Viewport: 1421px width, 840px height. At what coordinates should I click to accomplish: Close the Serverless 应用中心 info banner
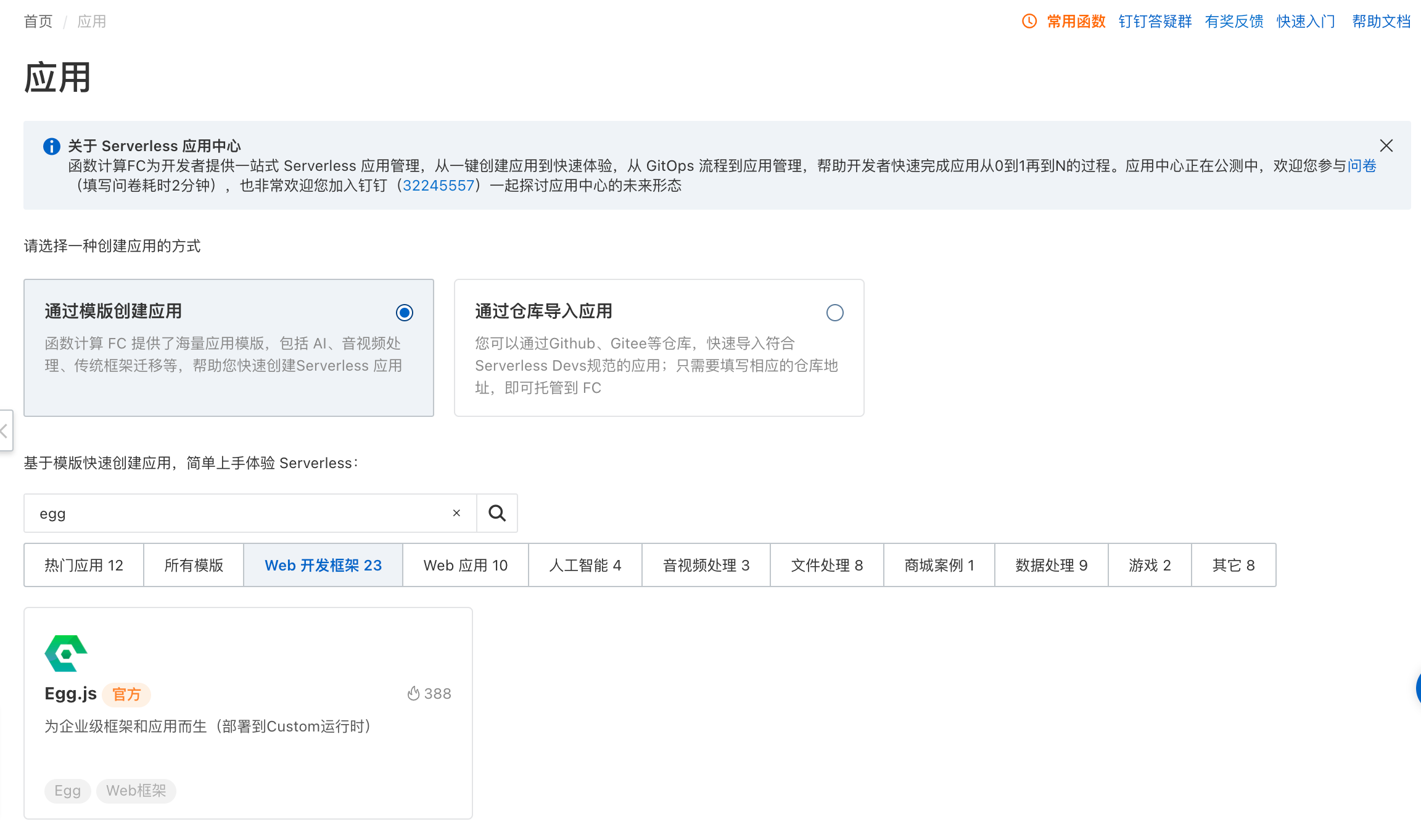click(x=1386, y=146)
